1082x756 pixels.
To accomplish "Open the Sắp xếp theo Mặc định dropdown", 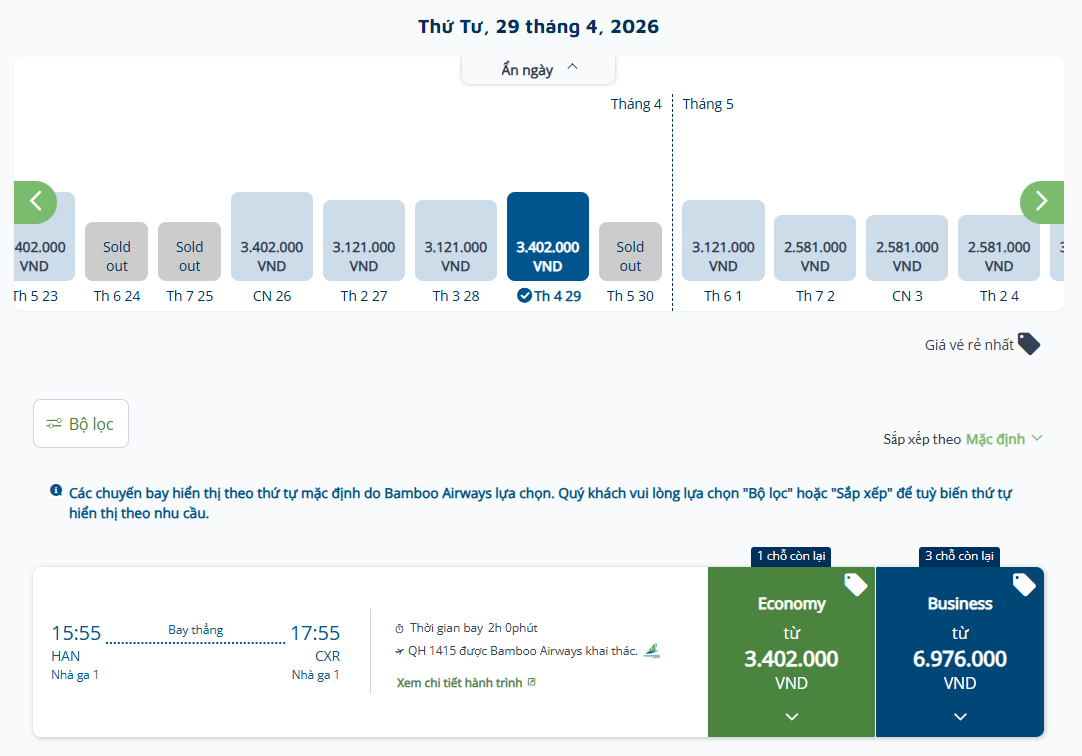I will point(1003,439).
